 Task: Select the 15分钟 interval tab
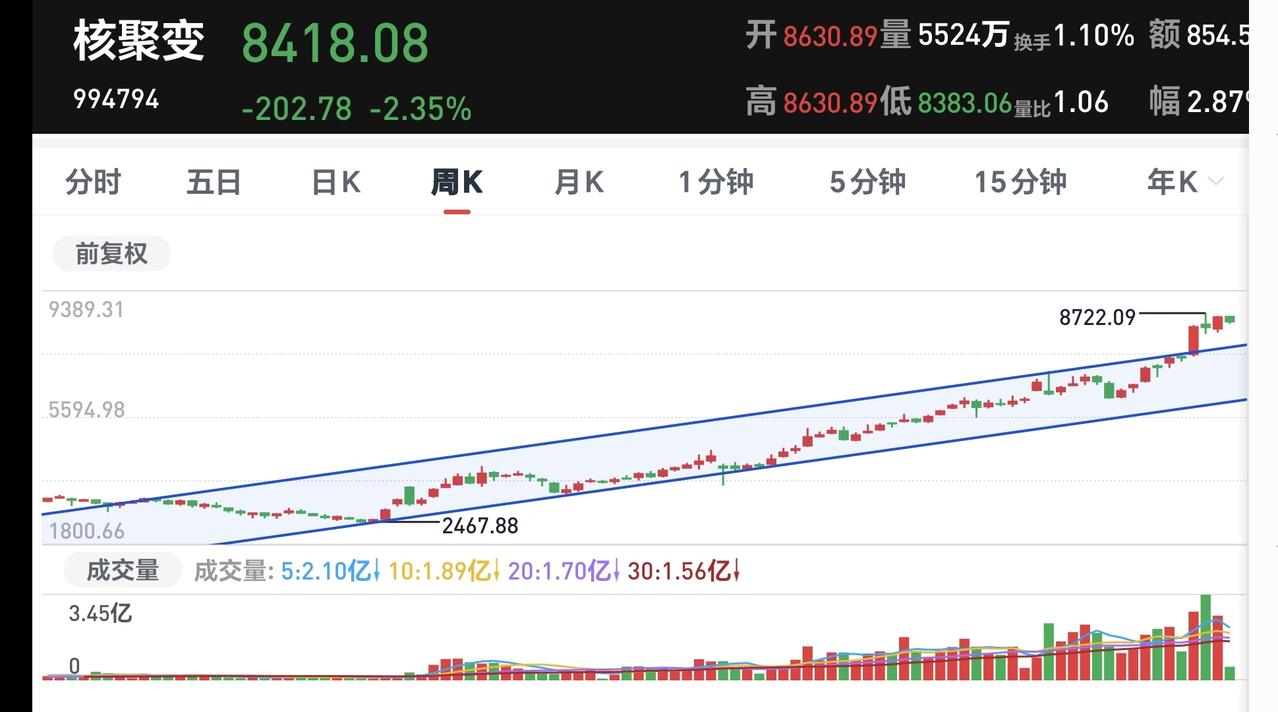pos(1021,182)
